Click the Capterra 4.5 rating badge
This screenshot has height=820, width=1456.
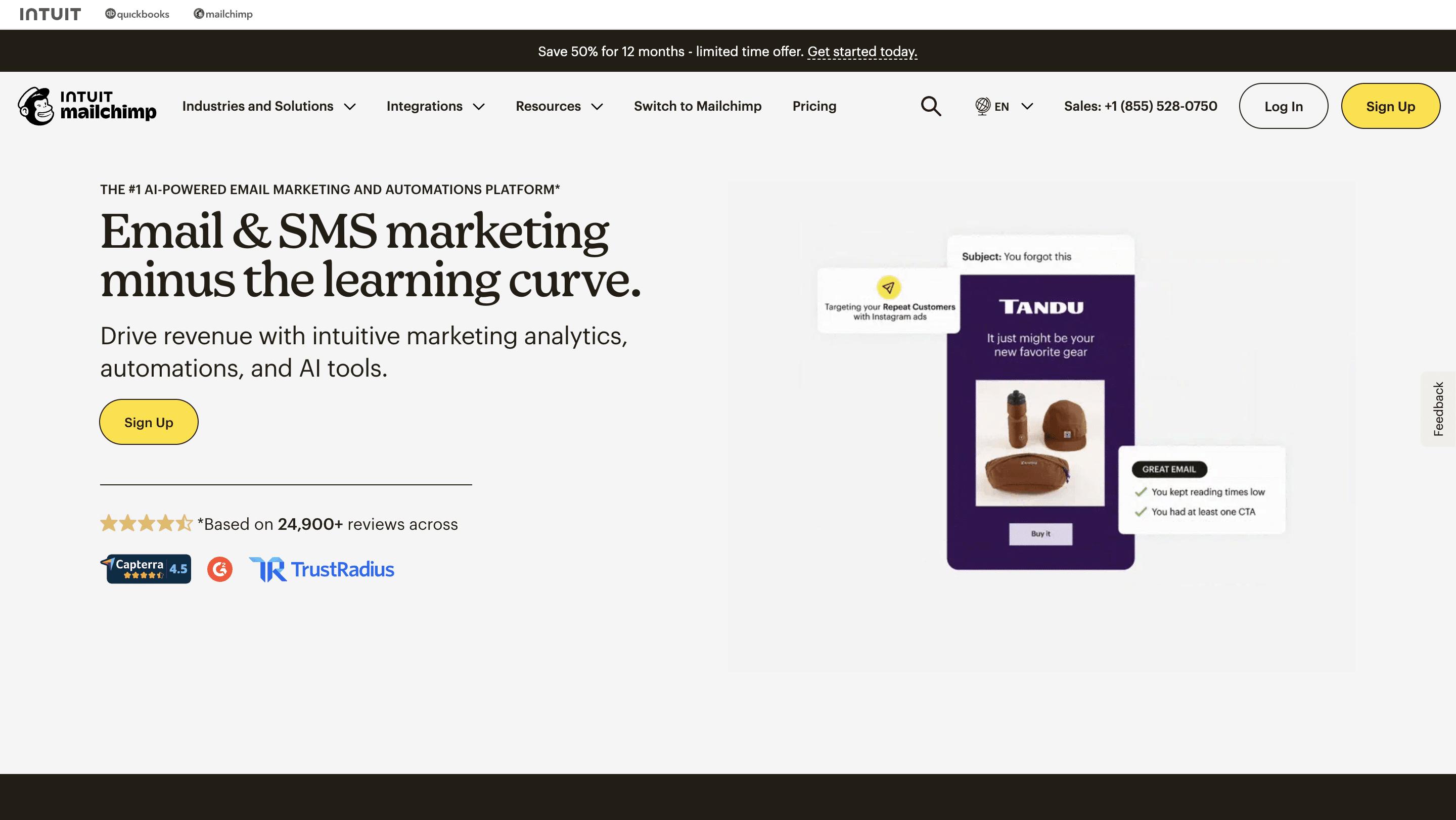coord(146,569)
